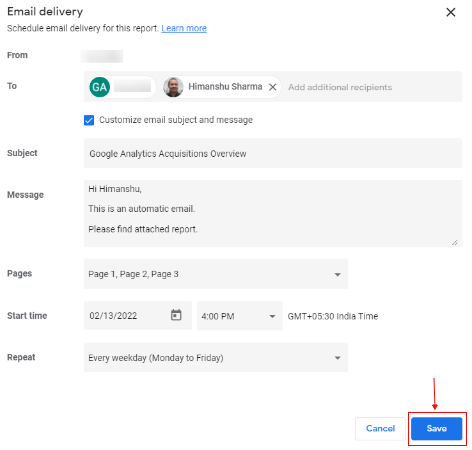Screen dimensions: 472x450
Task: Open the Repeat frequency dropdown
Action: pyautogui.click(x=216, y=357)
